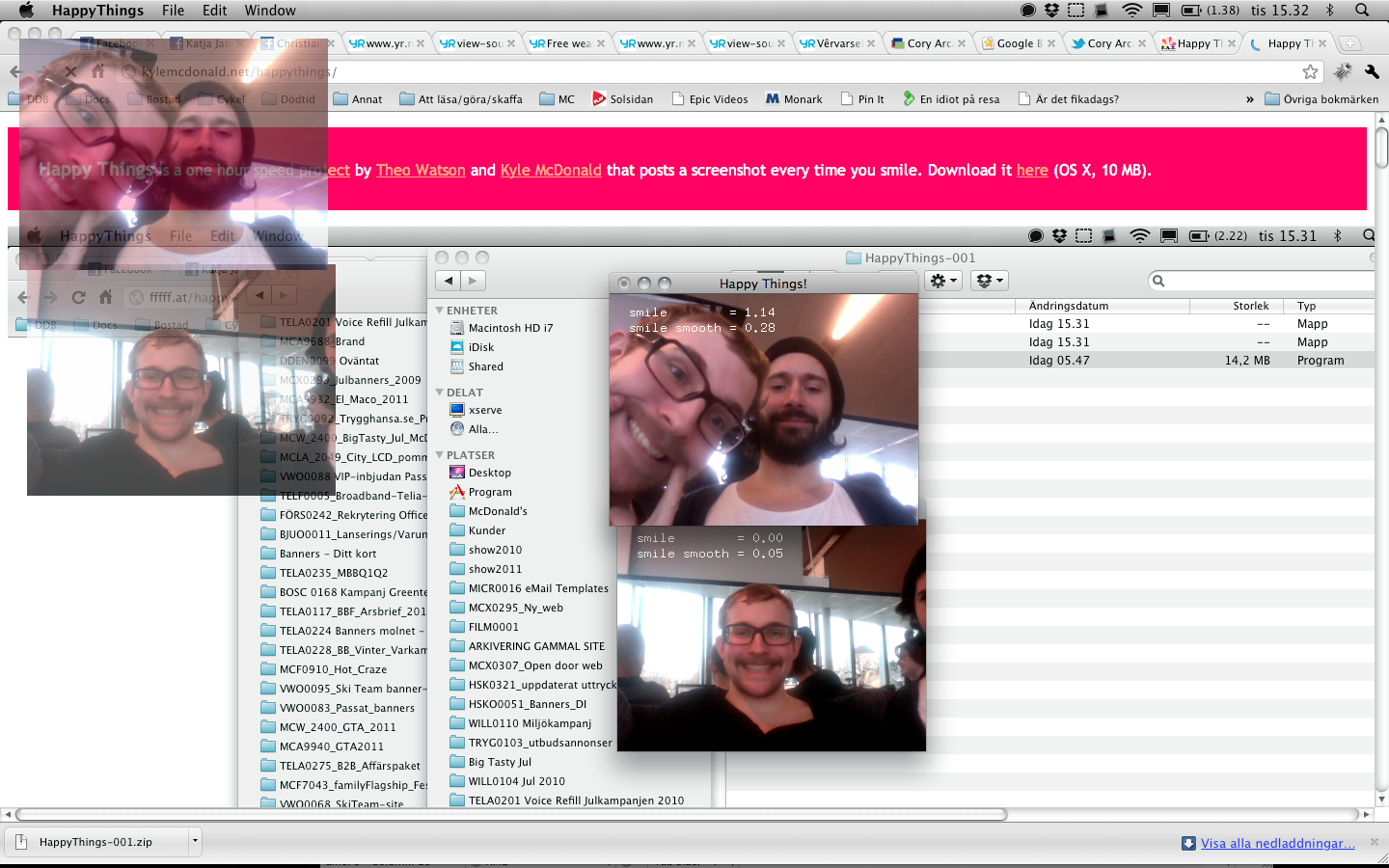Follow the Theo Watson link

coord(421,170)
